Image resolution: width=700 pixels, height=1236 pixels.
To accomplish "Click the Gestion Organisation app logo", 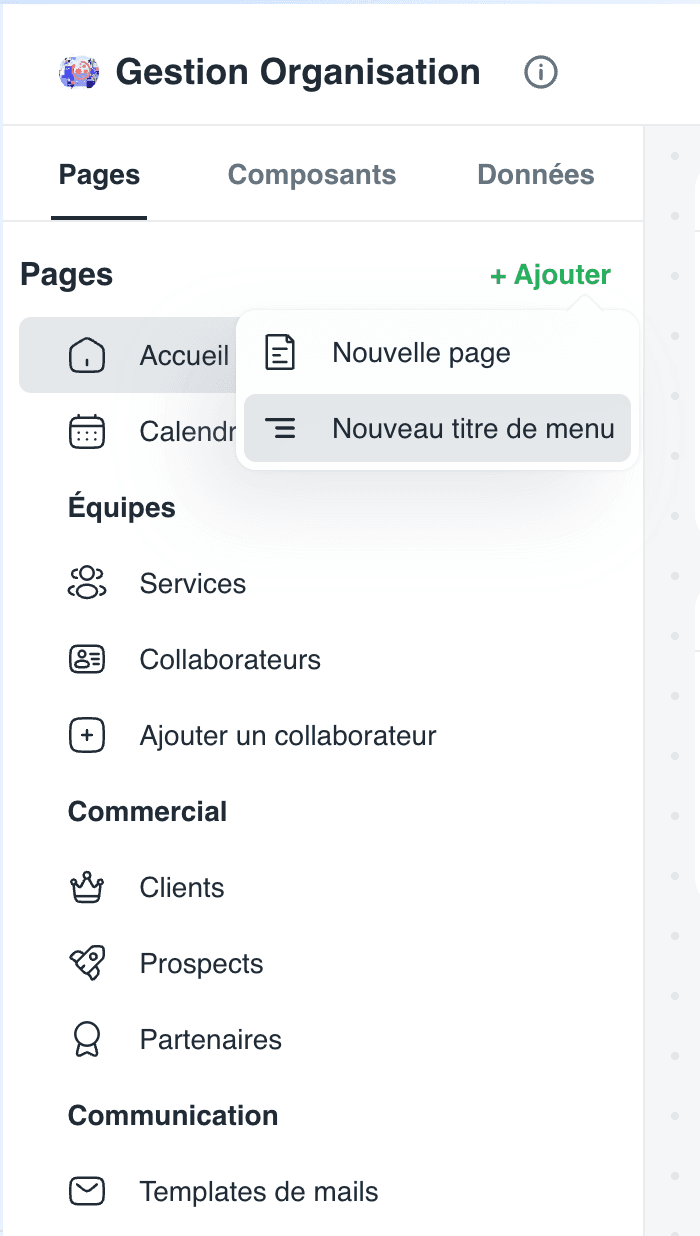I will pyautogui.click(x=79, y=72).
